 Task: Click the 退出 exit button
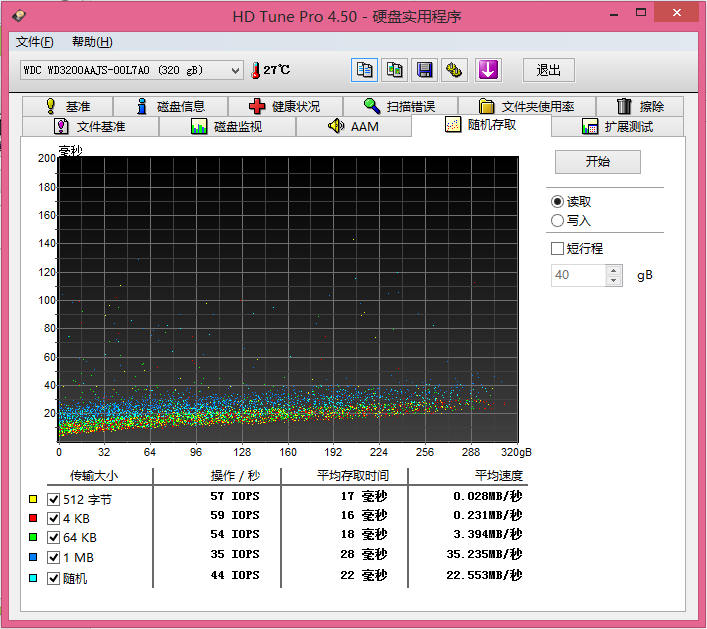tap(549, 70)
